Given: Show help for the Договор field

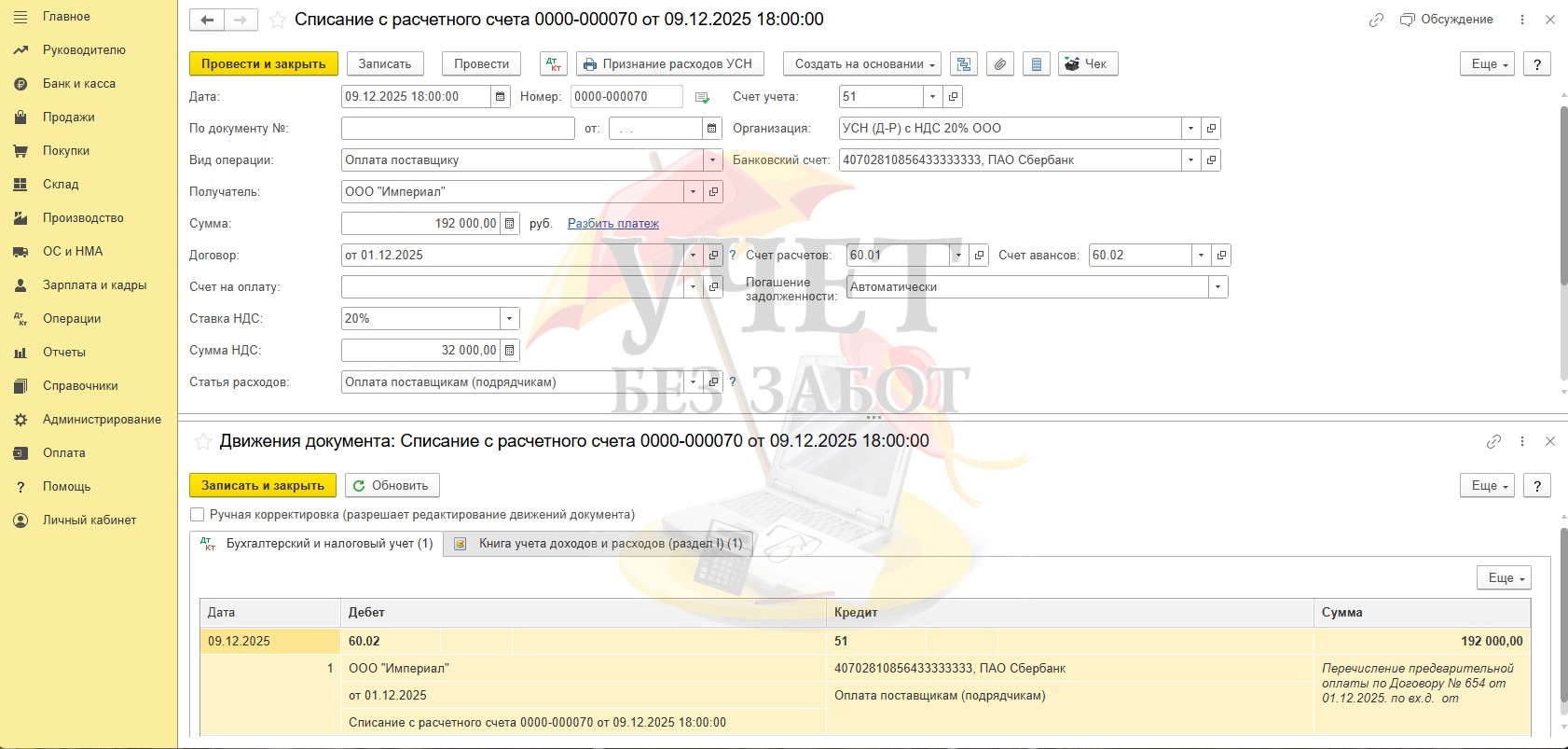Looking at the screenshot, I should tap(733, 255).
